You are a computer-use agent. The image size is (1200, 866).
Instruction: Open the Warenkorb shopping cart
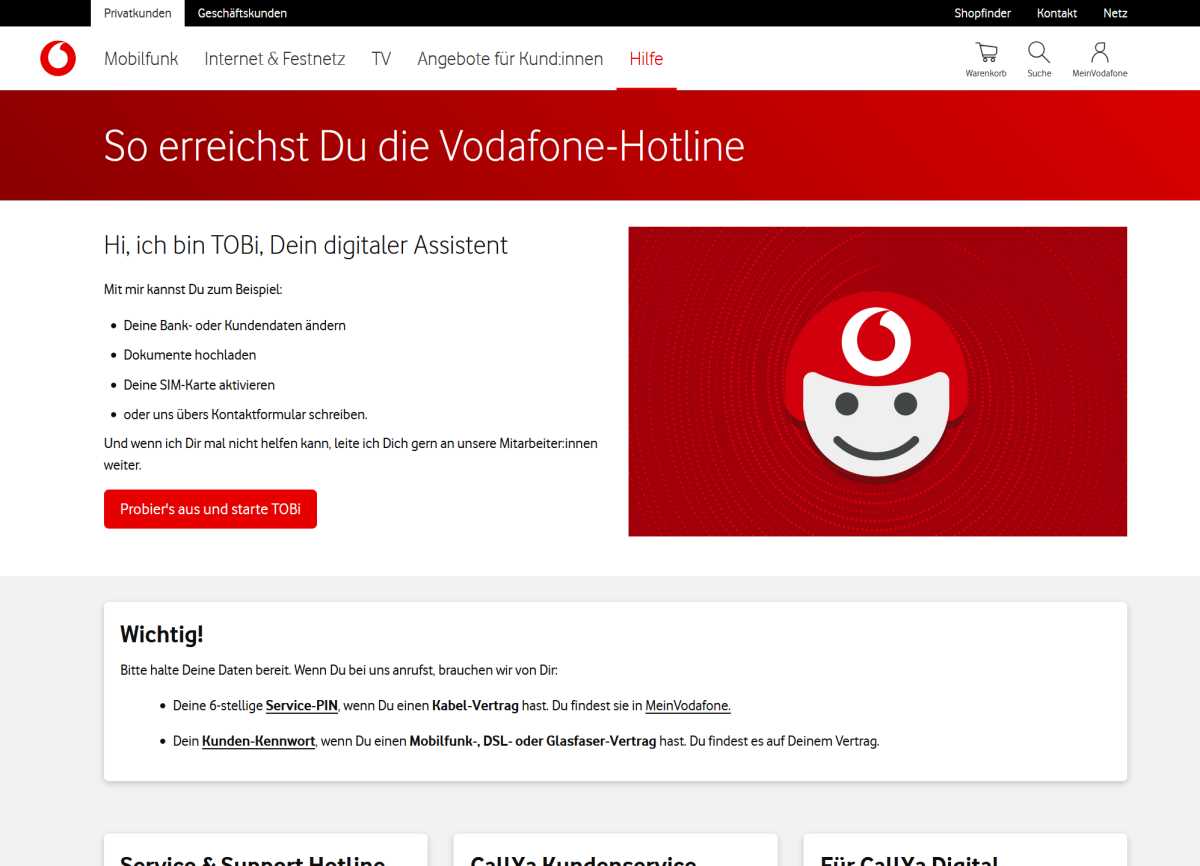(x=986, y=52)
